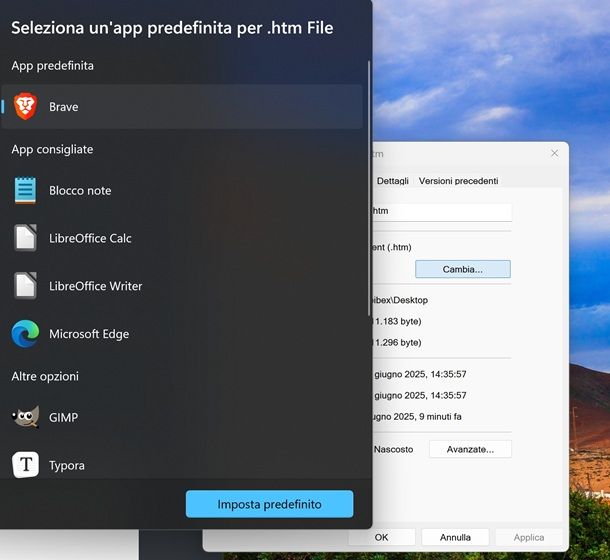
Task: Close the file properties window
Action: click(x=554, y=154)
